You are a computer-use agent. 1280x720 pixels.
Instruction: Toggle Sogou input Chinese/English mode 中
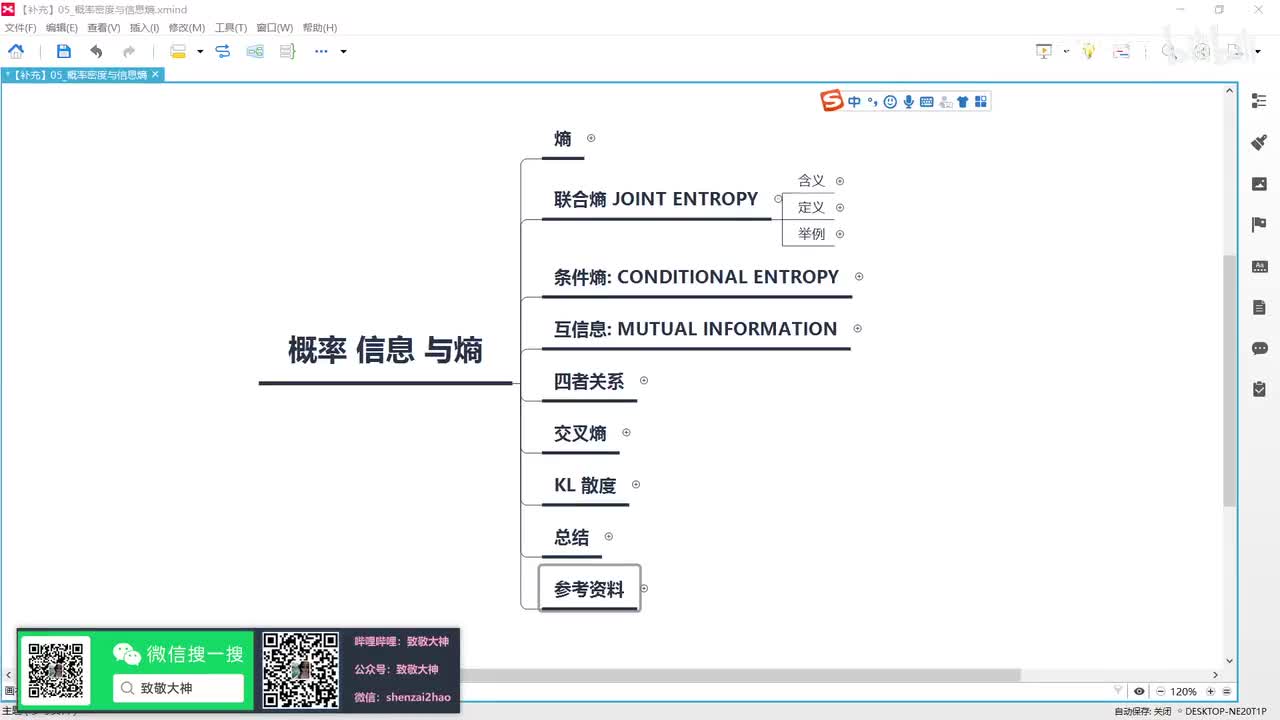(854, 101)
